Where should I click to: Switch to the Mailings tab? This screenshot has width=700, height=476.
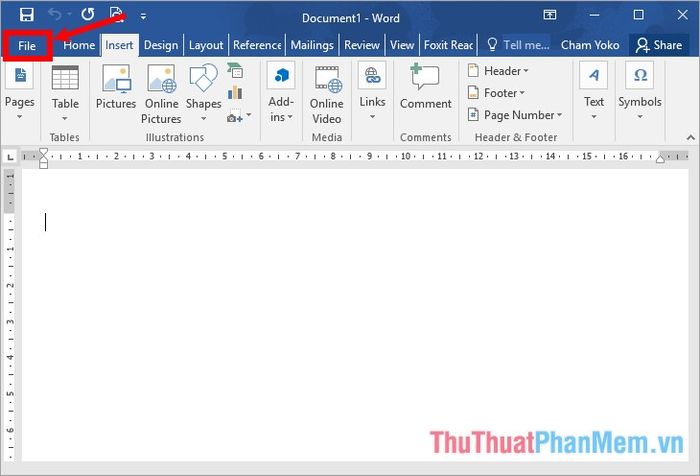pos(312,45)
